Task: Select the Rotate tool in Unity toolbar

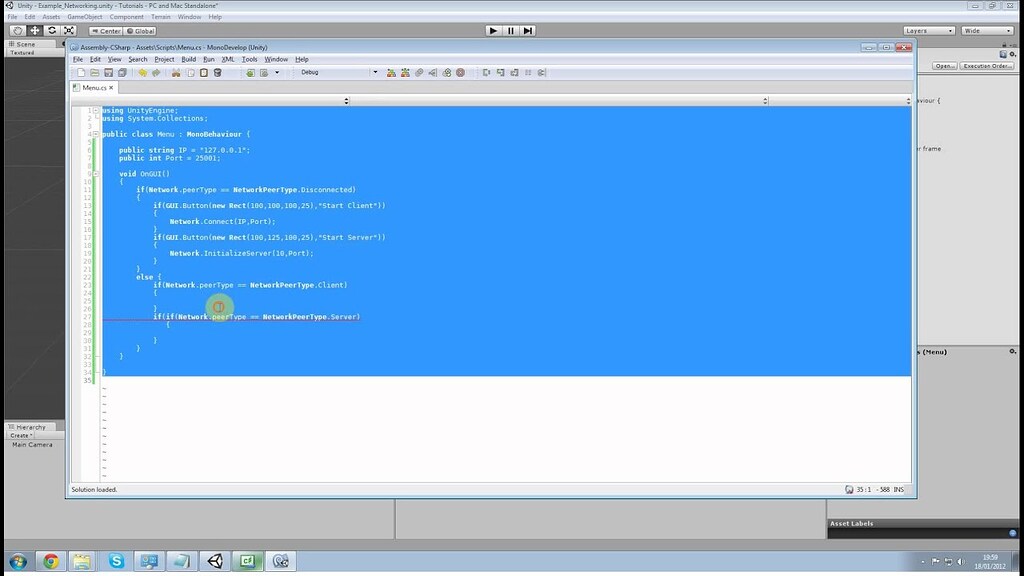Action: click(x=52, y=30)
